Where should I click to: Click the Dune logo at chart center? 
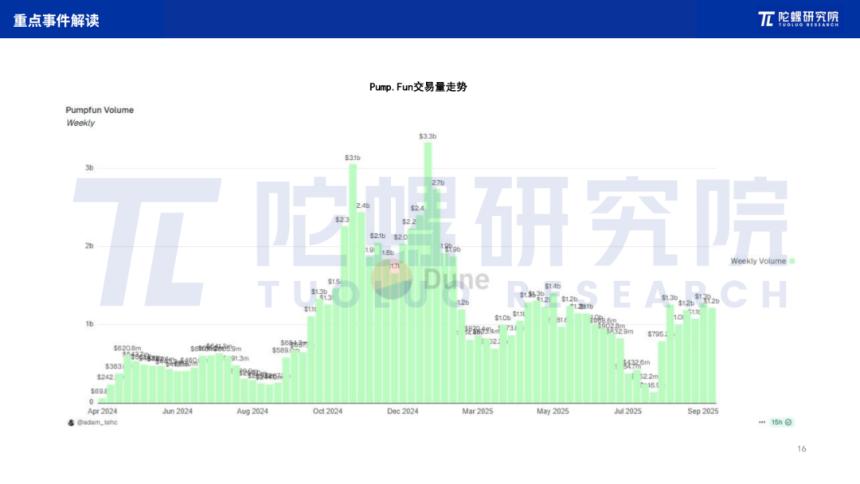(x=429, y=279)
